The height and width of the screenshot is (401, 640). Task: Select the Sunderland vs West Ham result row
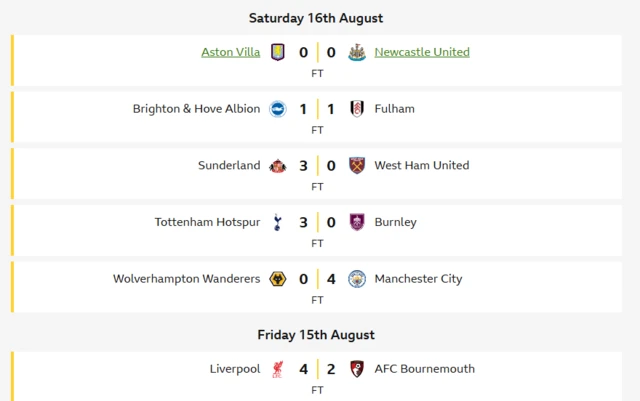click(316, 174)
